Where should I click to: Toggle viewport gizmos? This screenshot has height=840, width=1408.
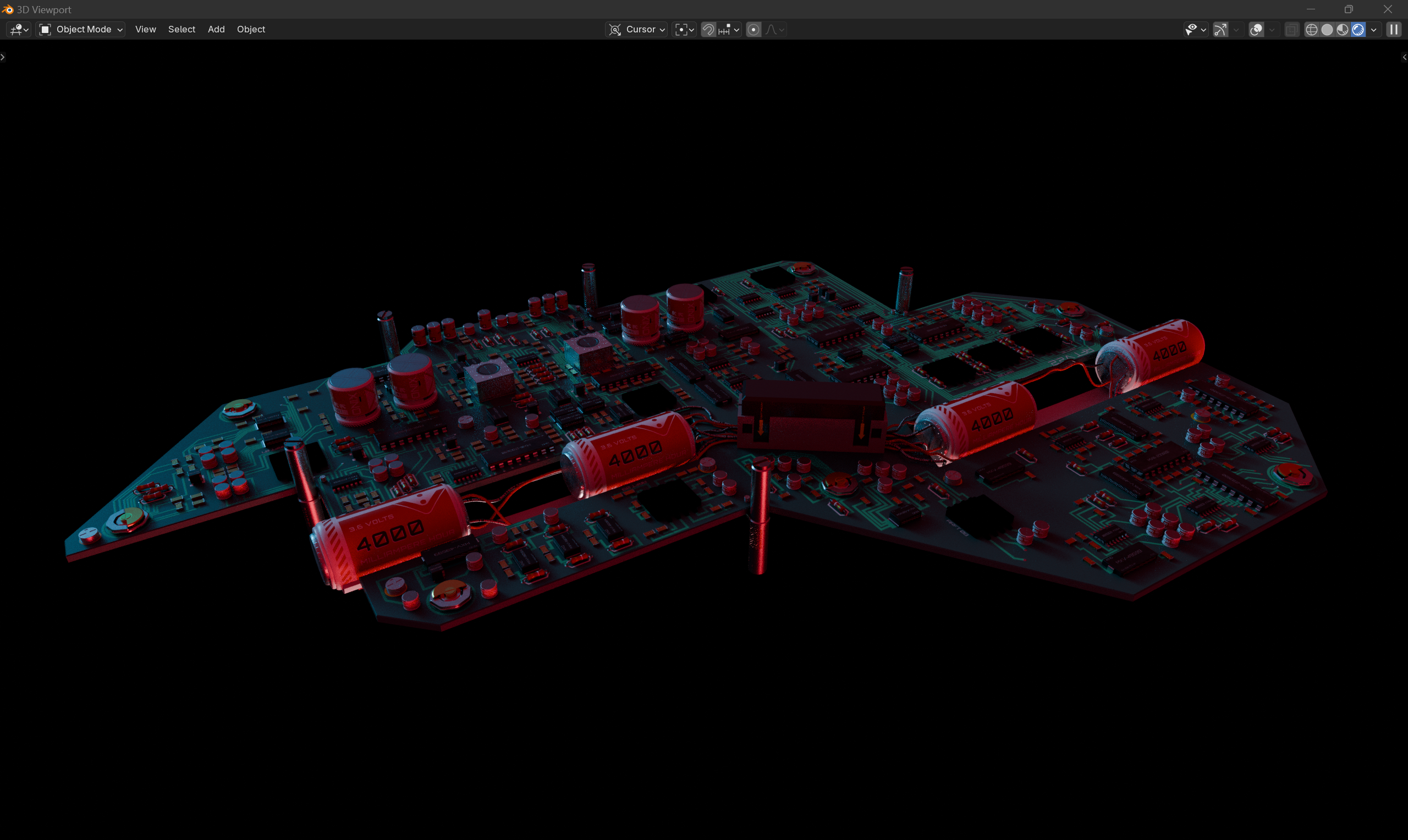[1220, 30]
